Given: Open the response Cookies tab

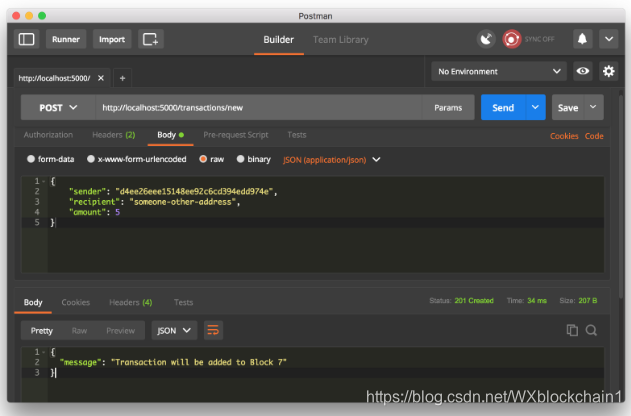Looking at the screenshot, I should click(x=76, y=302).
